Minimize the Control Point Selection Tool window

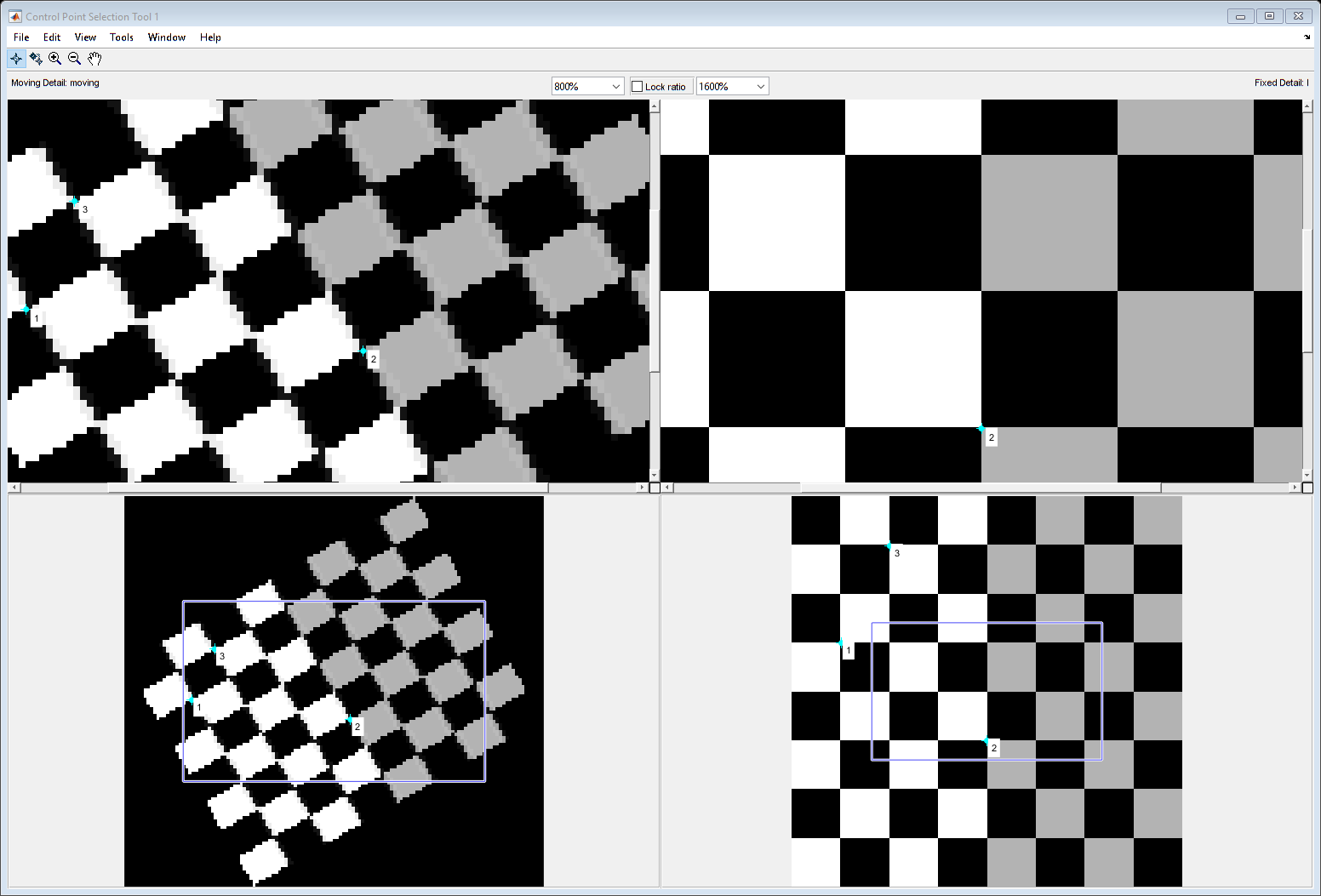[1240, 16]
